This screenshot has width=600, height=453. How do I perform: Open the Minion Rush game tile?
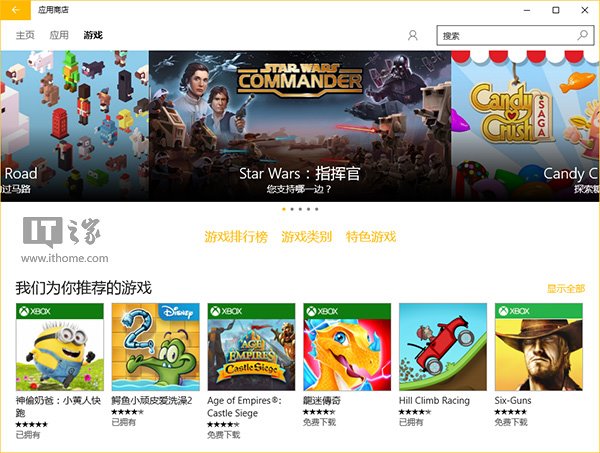60,347
